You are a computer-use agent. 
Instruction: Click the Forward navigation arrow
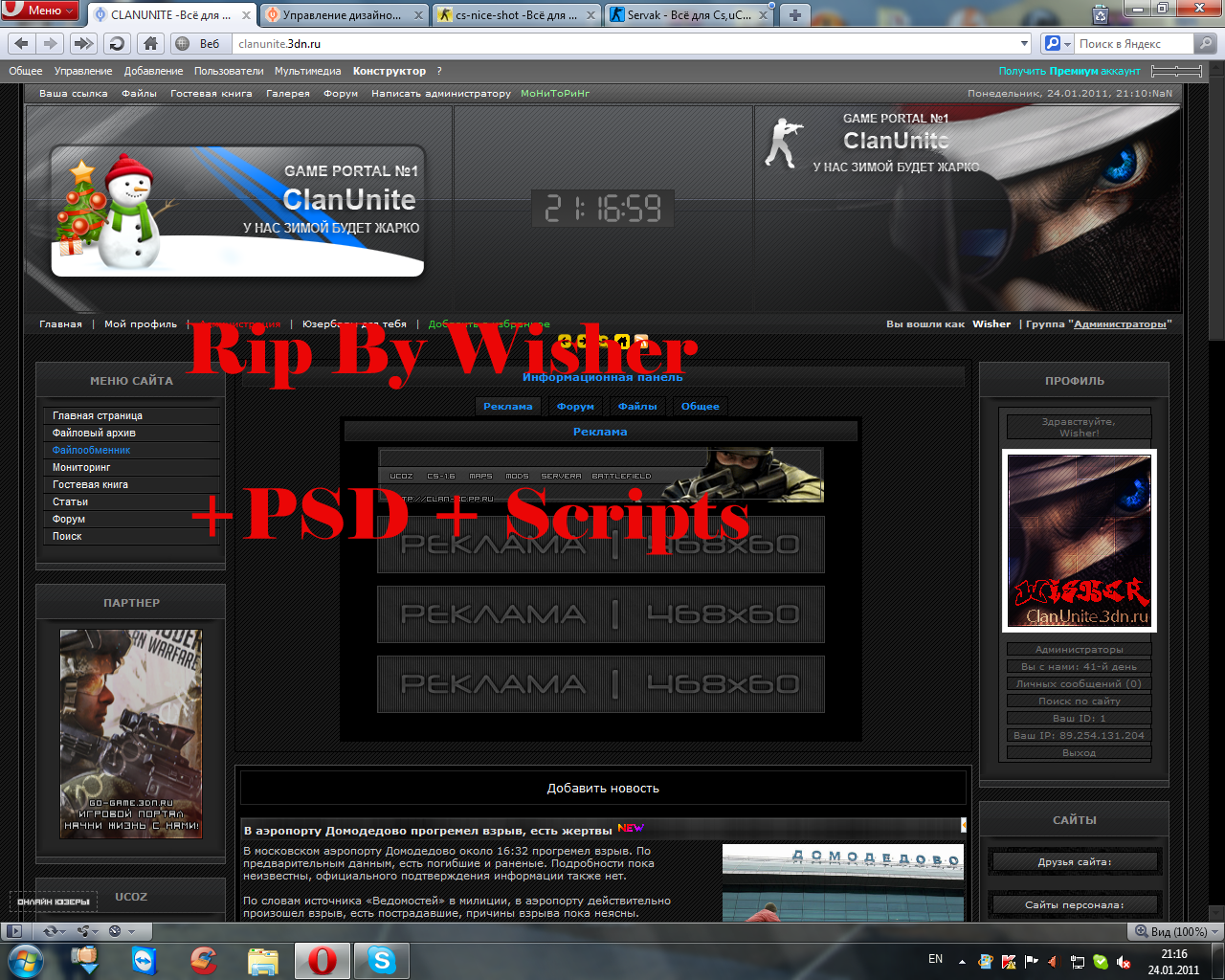click(x=51, y=43)
